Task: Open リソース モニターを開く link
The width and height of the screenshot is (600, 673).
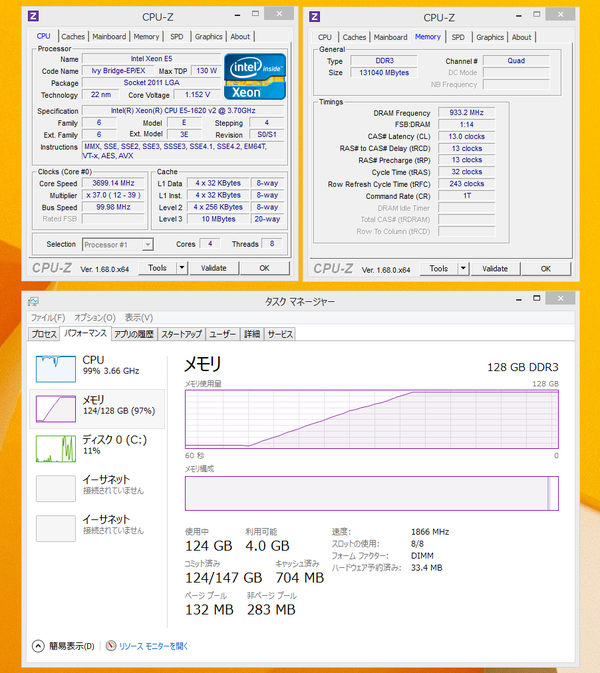Action: (x=154, y=646)
